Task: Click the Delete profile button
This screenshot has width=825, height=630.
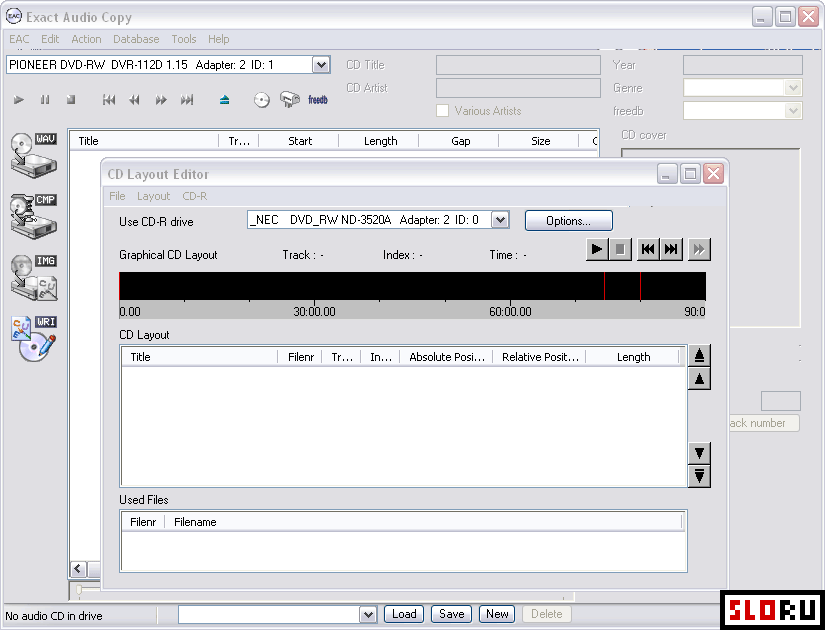Action: pyautogui.click(x=547, y=614)
